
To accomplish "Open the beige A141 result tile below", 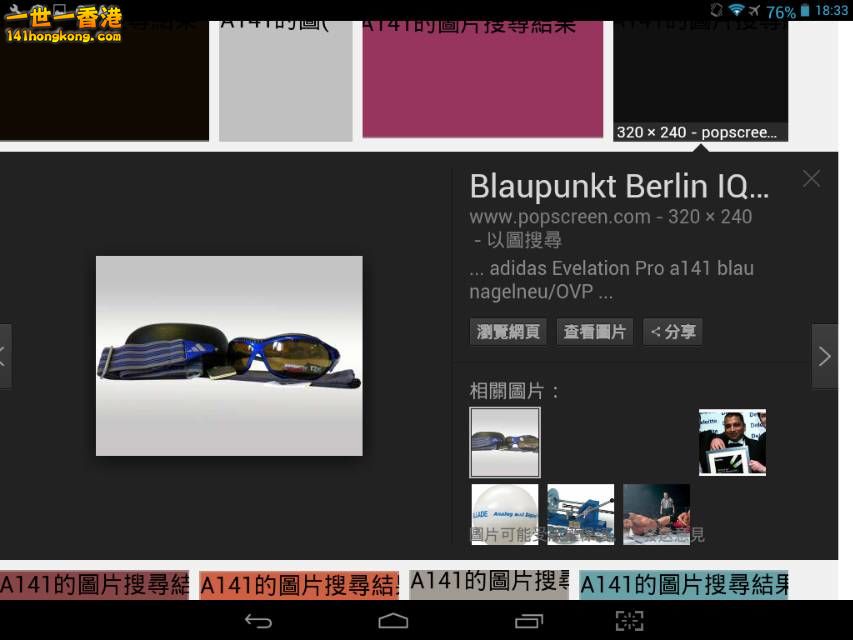I will [x=489, y=585].
